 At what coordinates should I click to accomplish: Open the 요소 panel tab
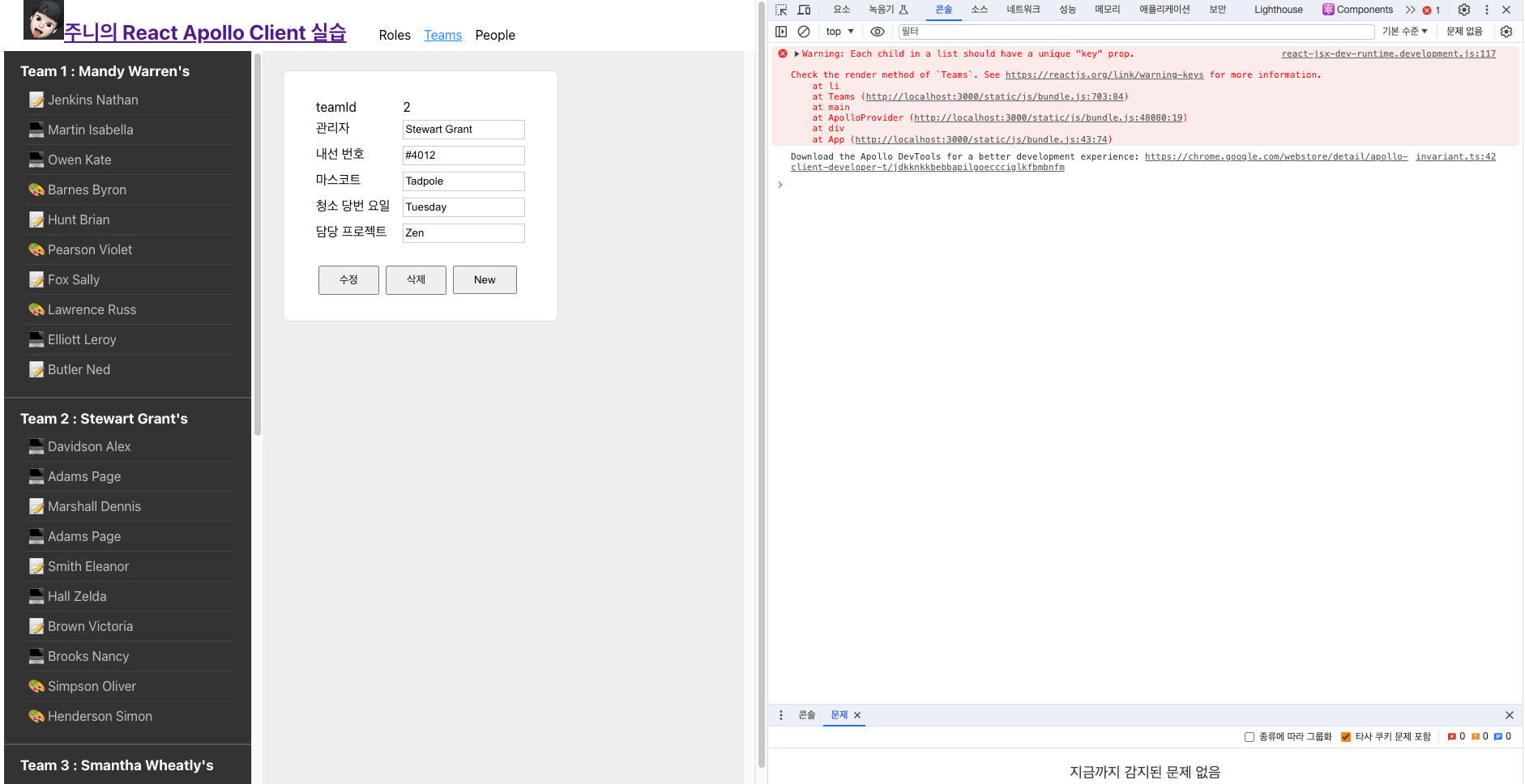point(842,10)
